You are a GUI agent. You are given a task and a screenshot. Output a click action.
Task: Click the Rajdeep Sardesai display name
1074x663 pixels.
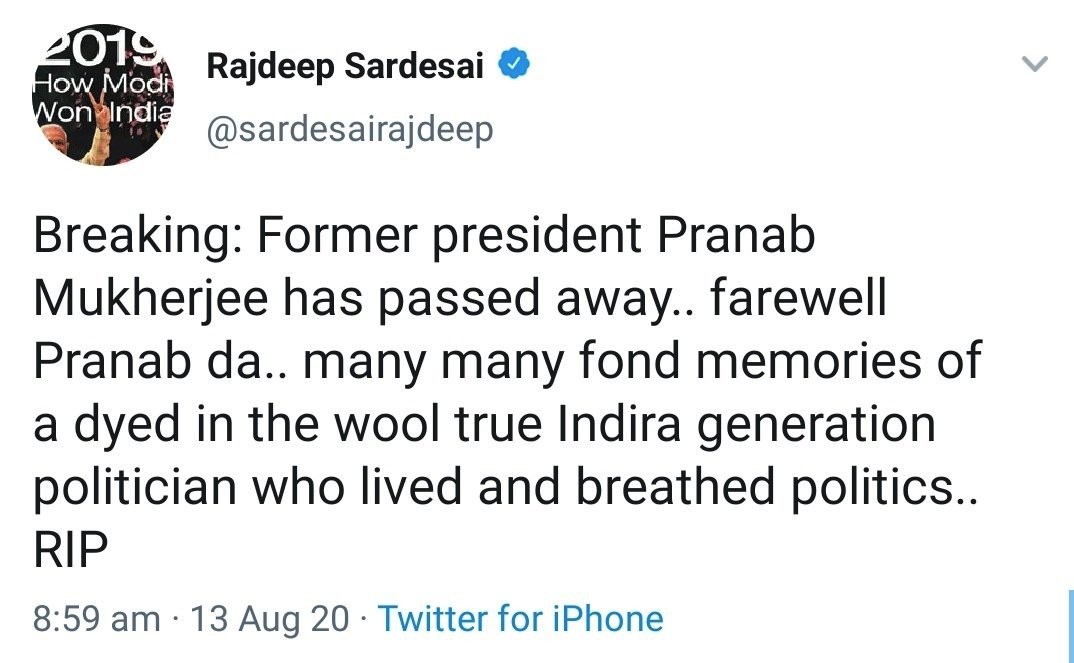click(x=345, y=67)
